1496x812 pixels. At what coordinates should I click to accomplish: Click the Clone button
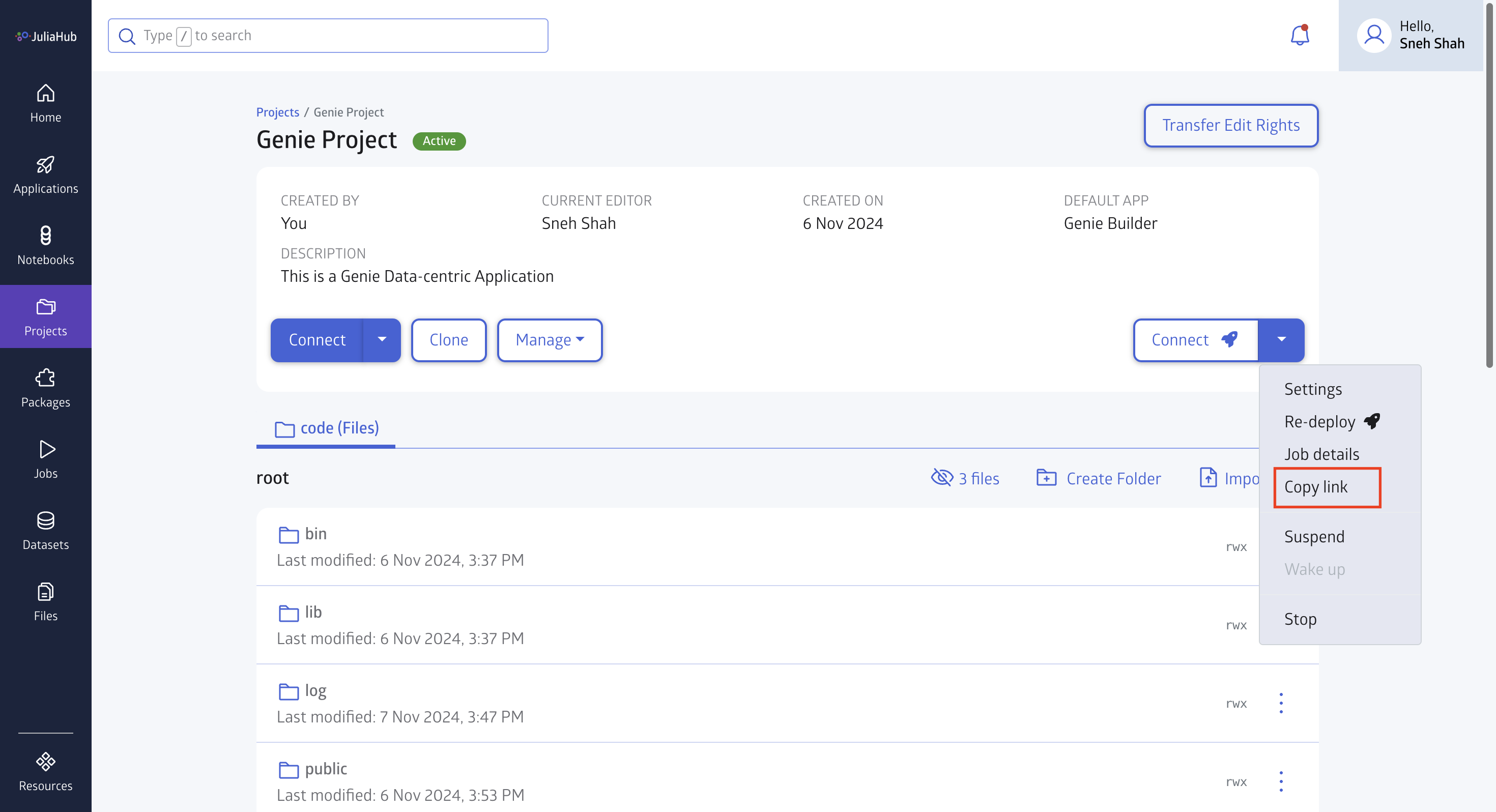(x=449, y=340)
